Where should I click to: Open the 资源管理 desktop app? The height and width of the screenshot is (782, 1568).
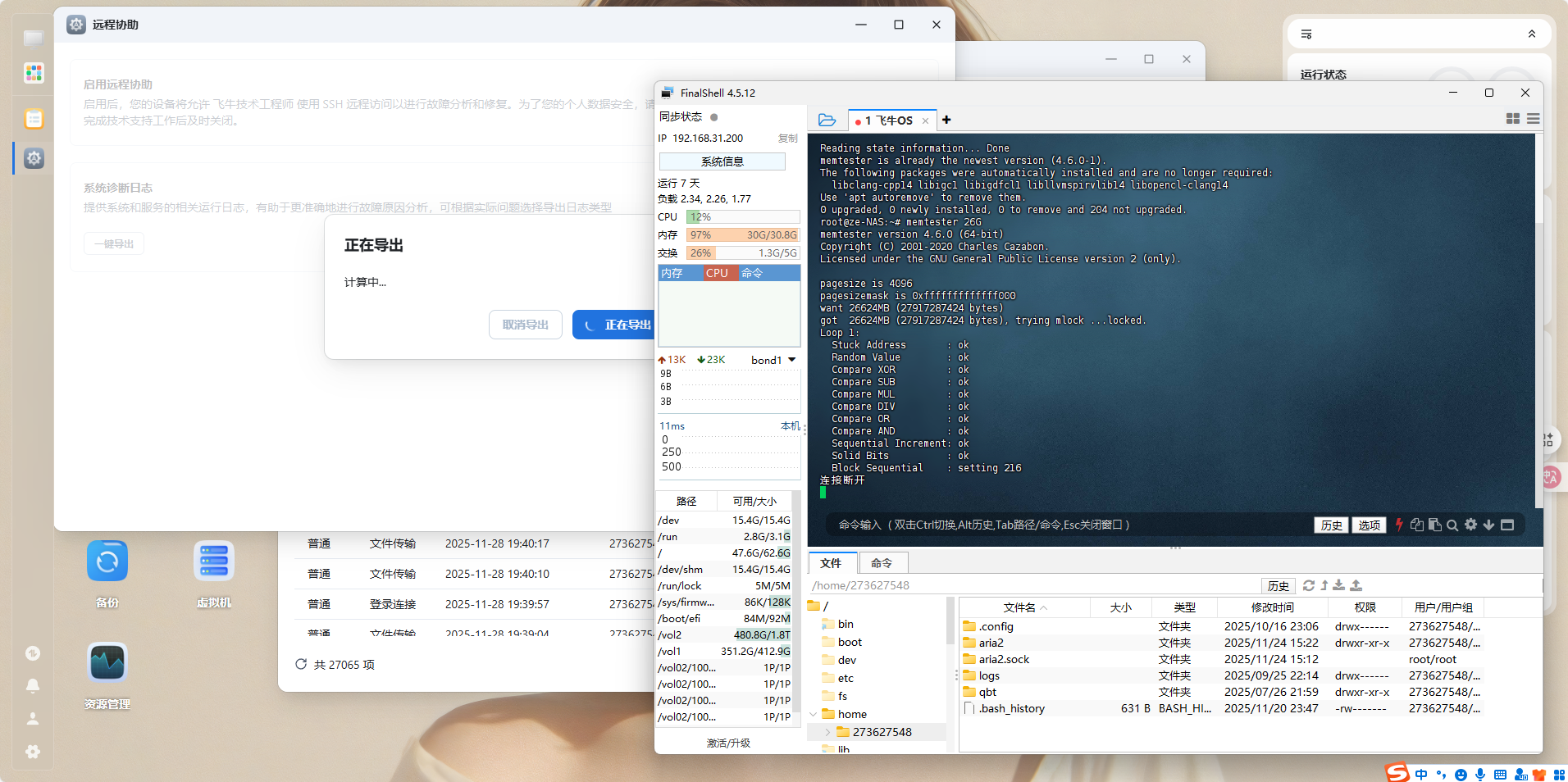click(x=107, y=664)
